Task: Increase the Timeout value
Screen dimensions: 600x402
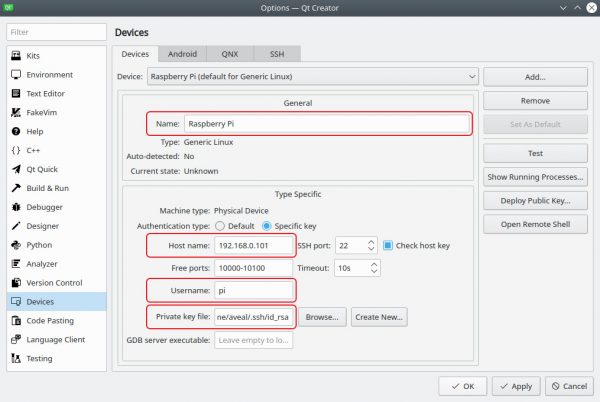Action: pyautogui.click(x=374, y=264)
